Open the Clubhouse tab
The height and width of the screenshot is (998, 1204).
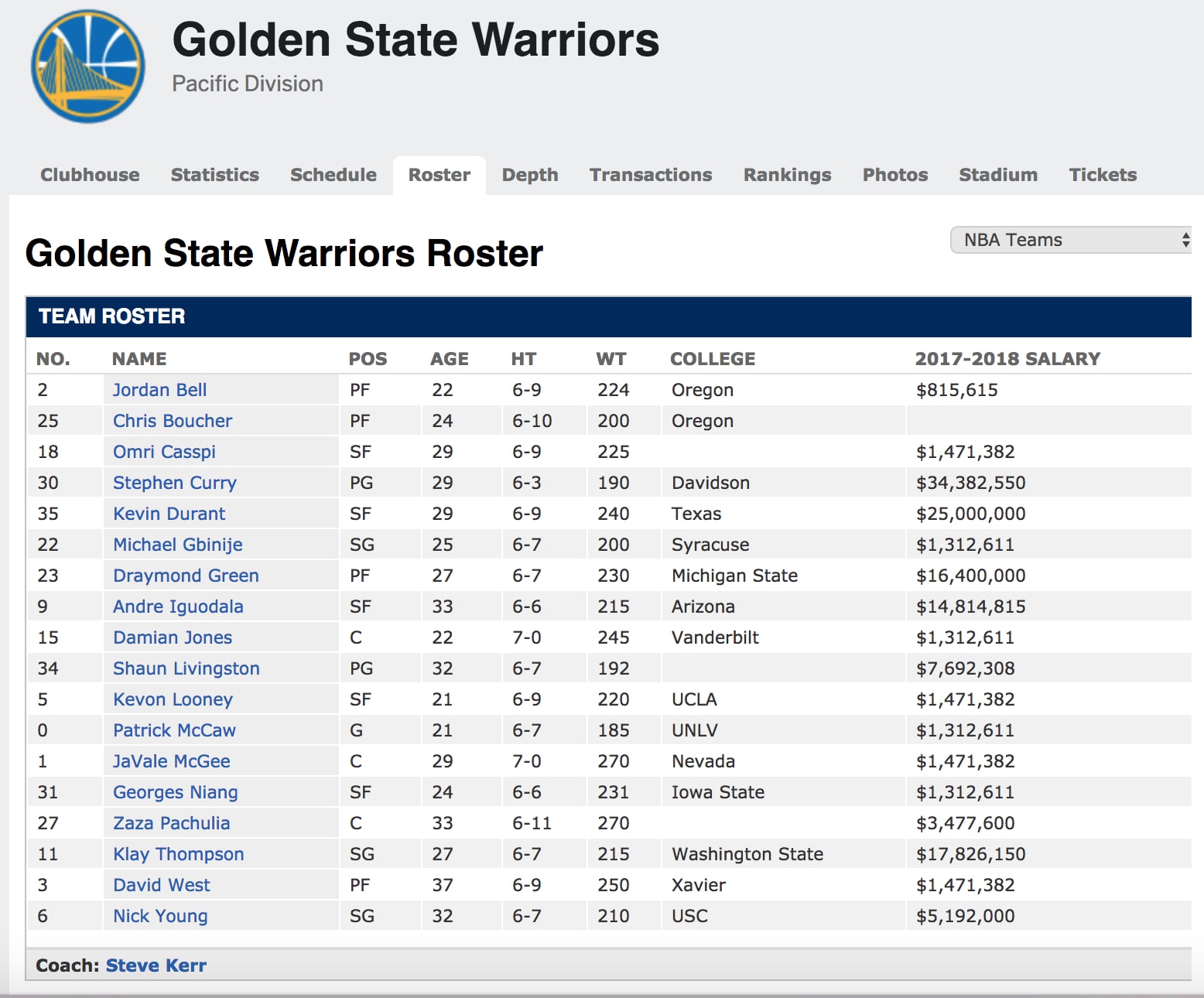(x=90, y=175)
